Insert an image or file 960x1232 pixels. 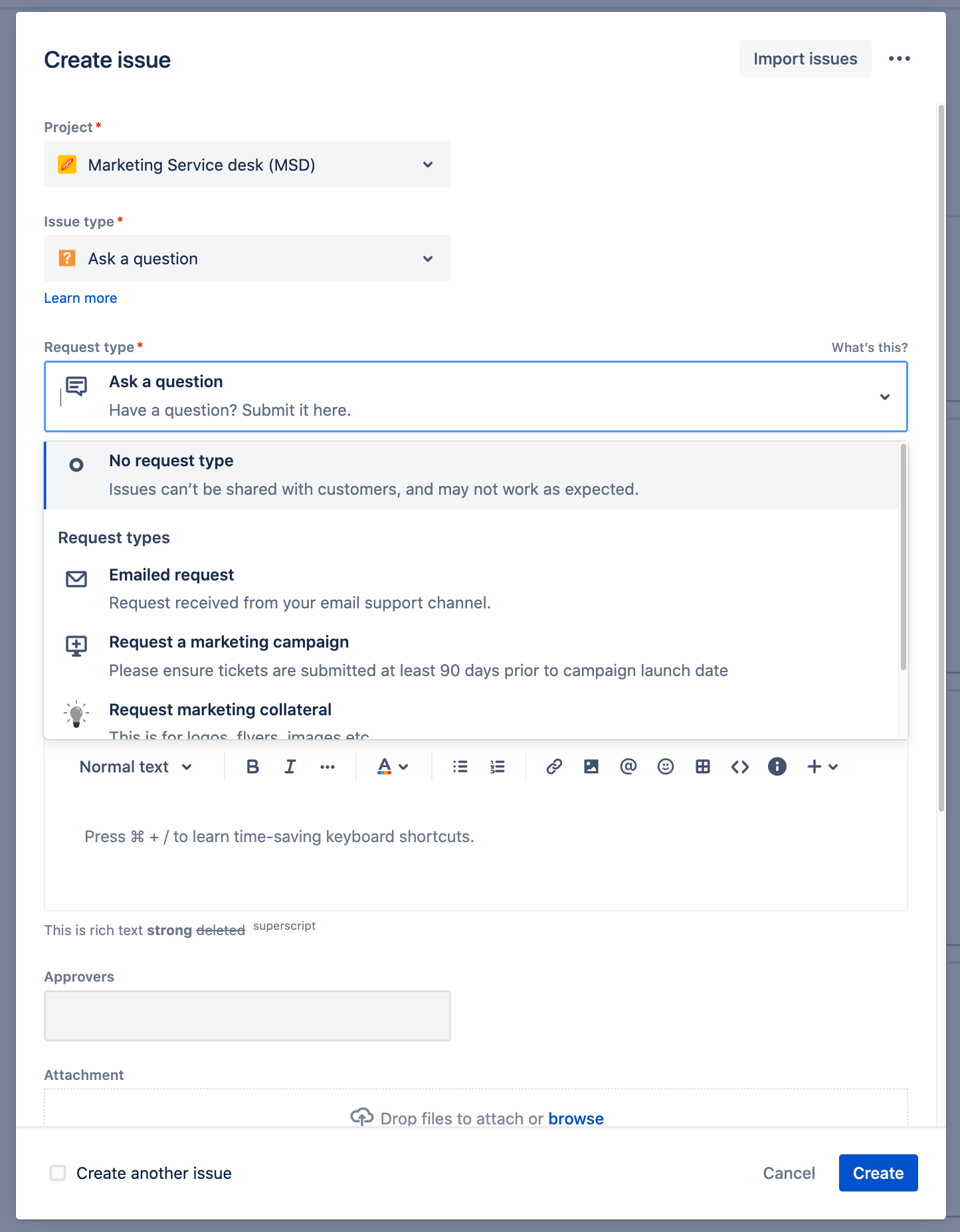(591, 766)
